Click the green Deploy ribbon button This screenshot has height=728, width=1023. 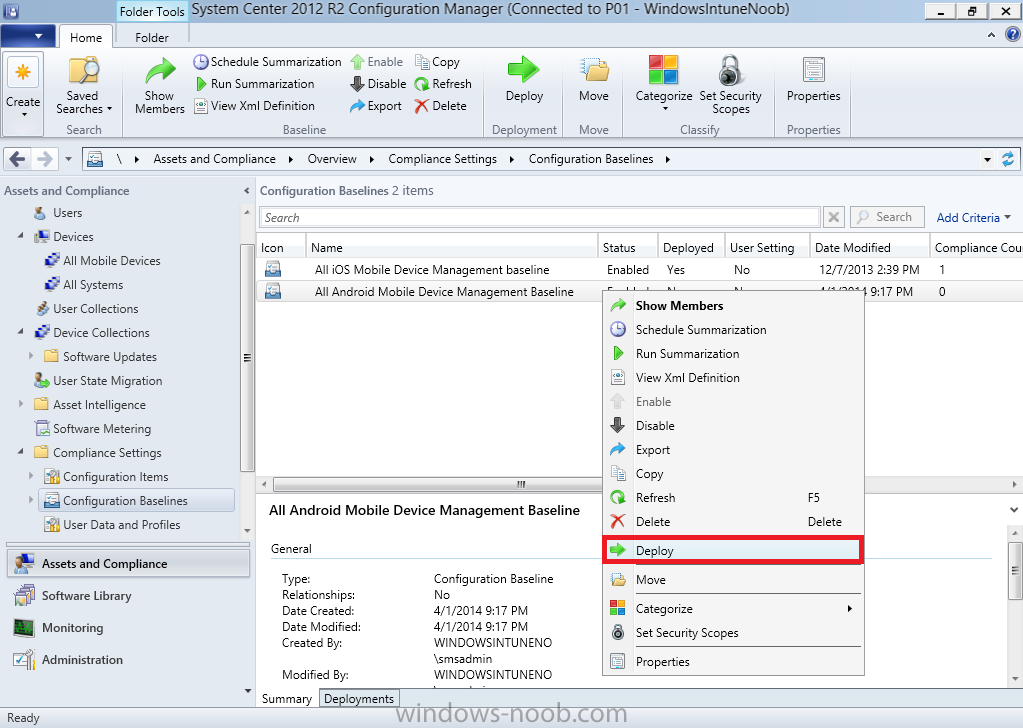(x=524, y=80)
